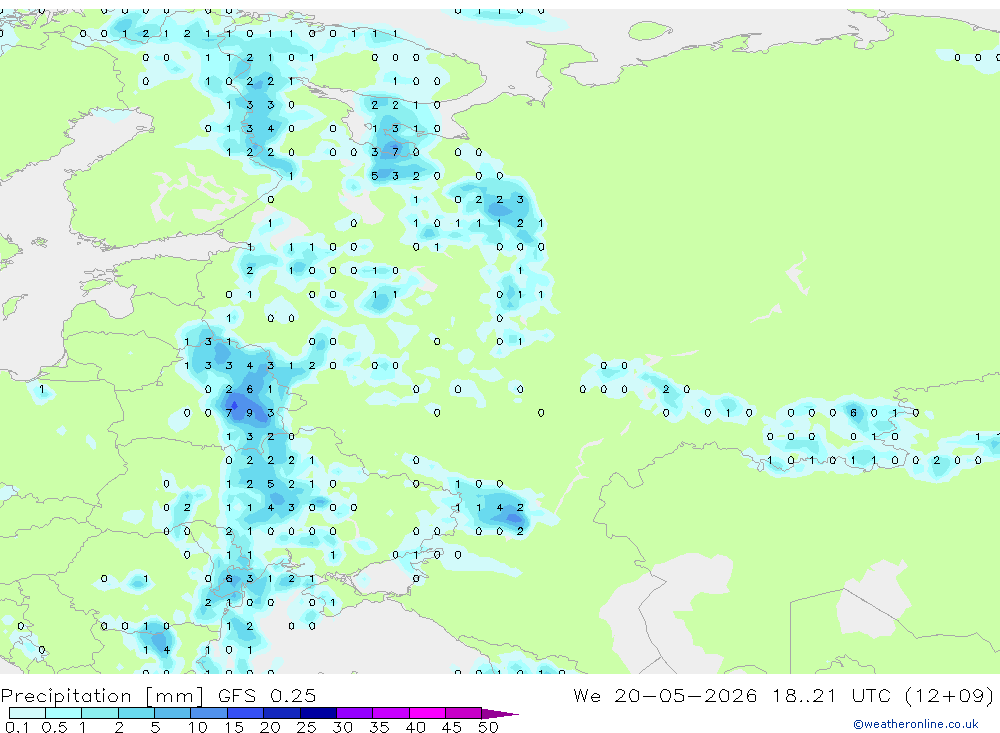Click the '18..21 UTC' time range text

click(832, 695)
